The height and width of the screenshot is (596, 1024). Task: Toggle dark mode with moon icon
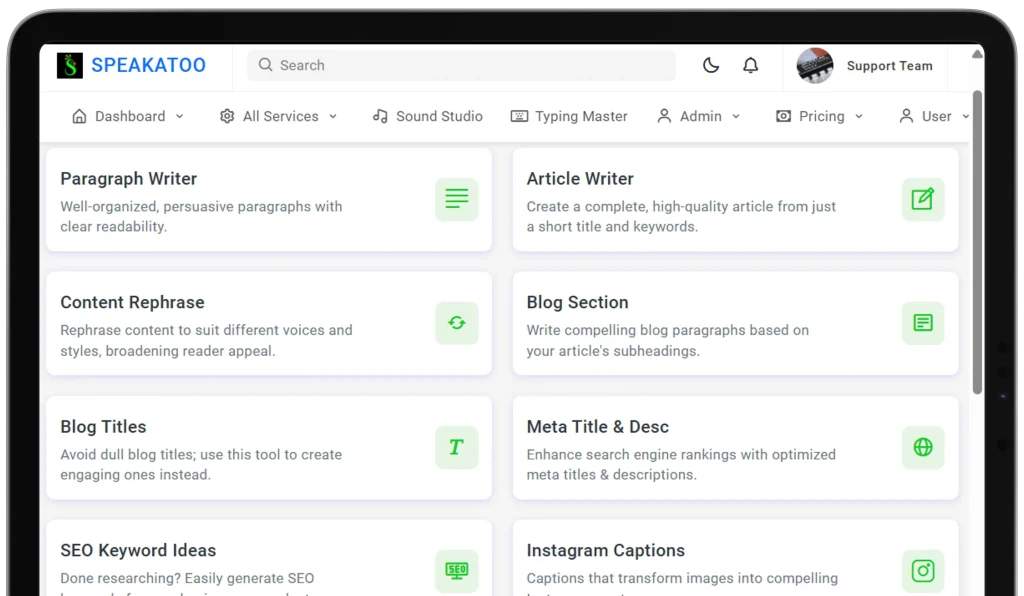(711, 66)
